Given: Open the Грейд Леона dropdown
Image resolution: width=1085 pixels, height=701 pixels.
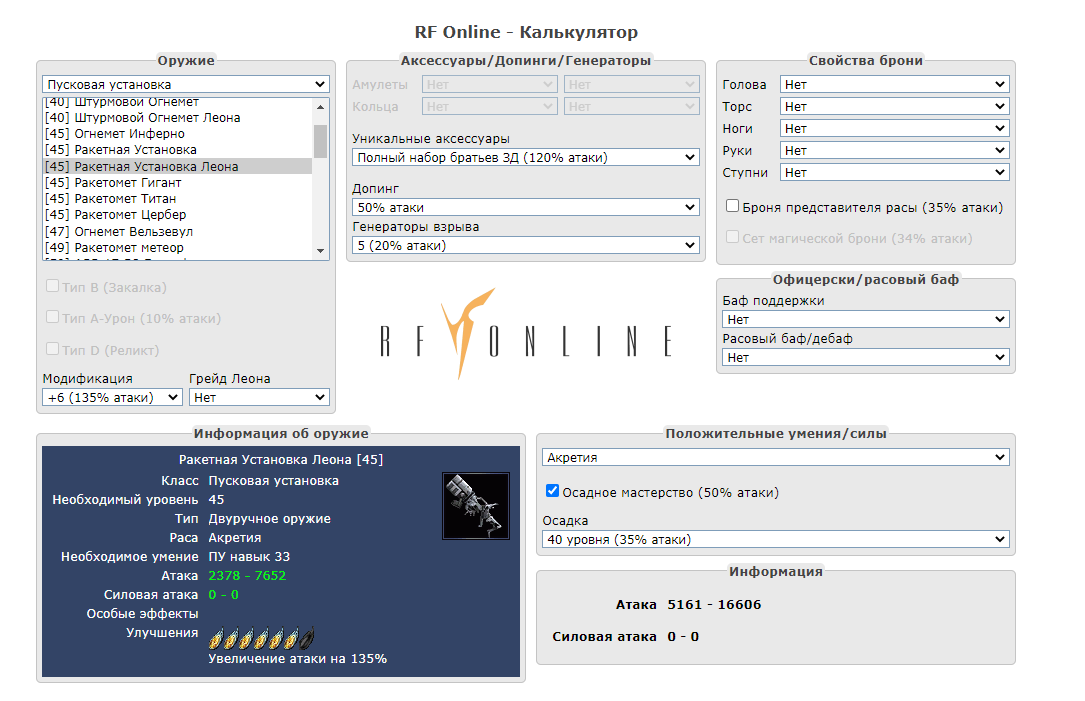Looking at the screenshot, I should [x=259, y=397].
